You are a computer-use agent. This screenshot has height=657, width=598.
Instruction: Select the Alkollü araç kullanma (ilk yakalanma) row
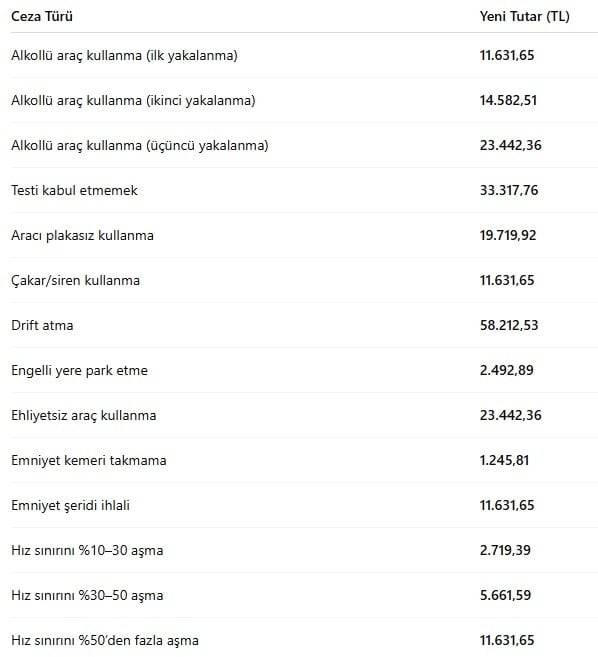(x=304, y=55)
